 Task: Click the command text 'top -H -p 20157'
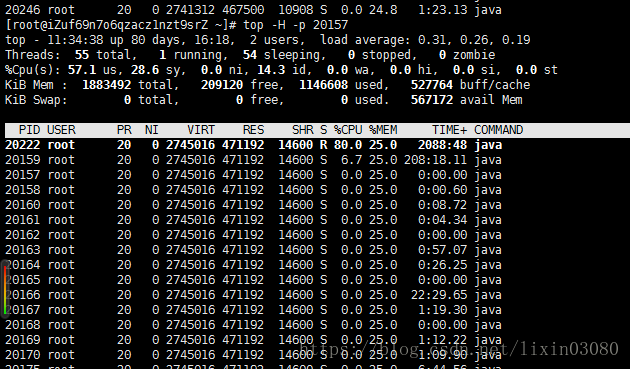(295, 25)
